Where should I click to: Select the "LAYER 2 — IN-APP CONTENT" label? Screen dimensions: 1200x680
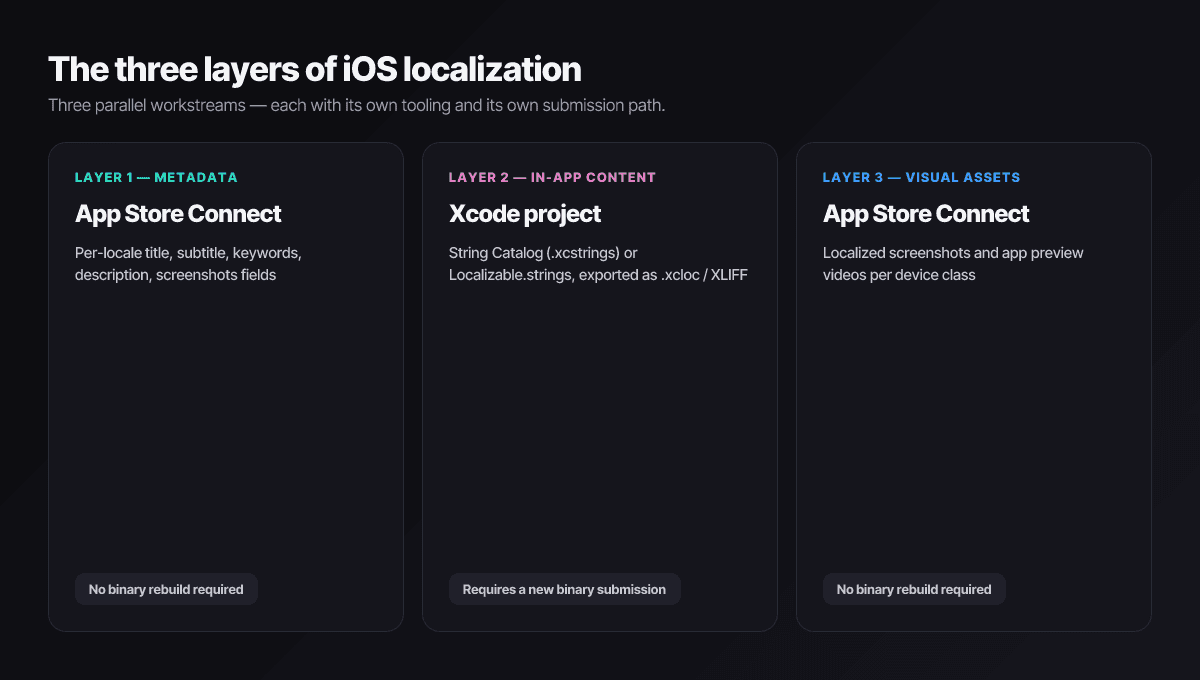[552, 177]
